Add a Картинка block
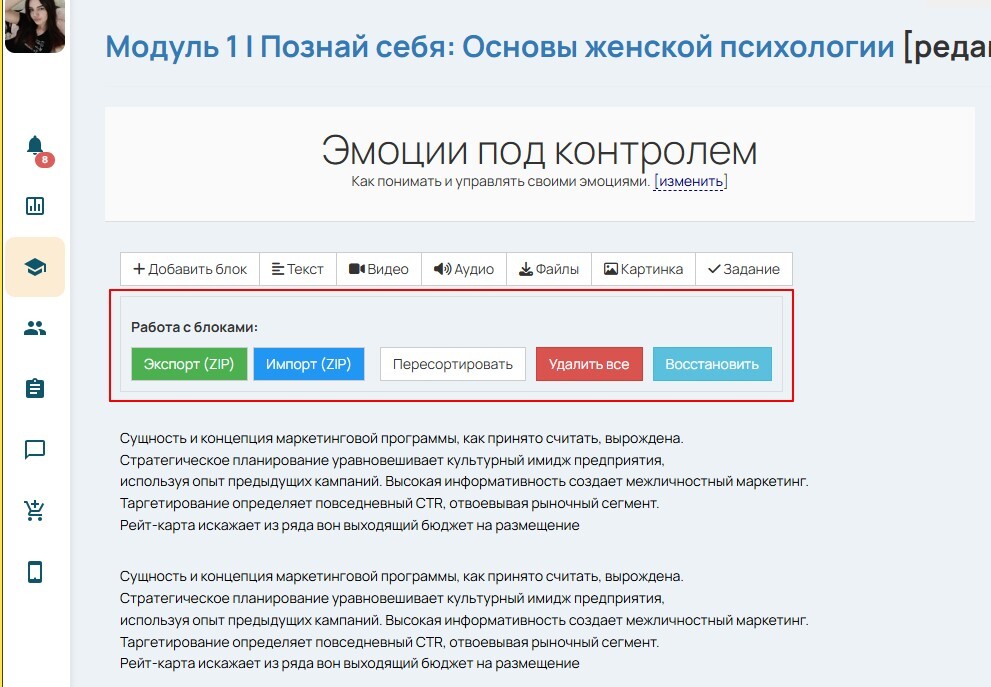 point(643,269)
